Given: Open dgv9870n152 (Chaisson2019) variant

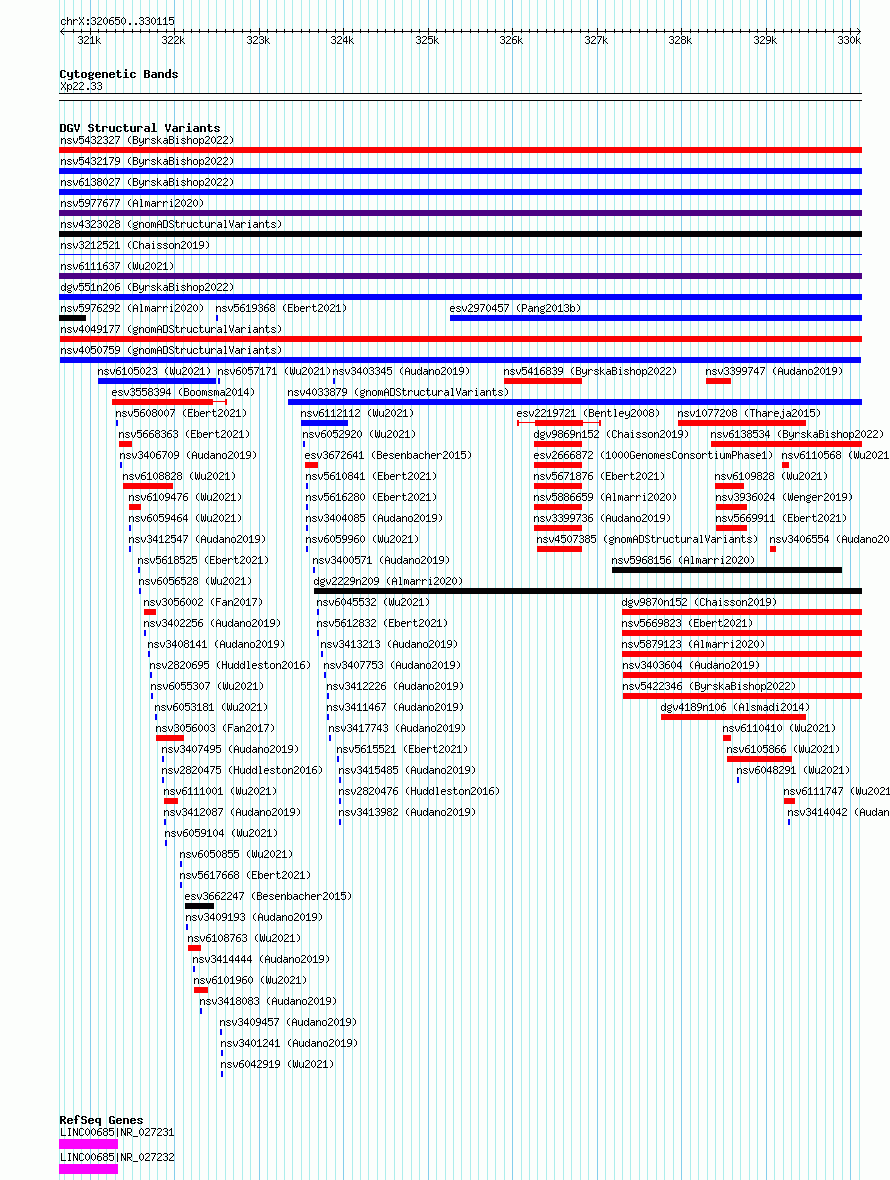Looking at the screenshot, I should pyautogui.click(x=699, y=604).
